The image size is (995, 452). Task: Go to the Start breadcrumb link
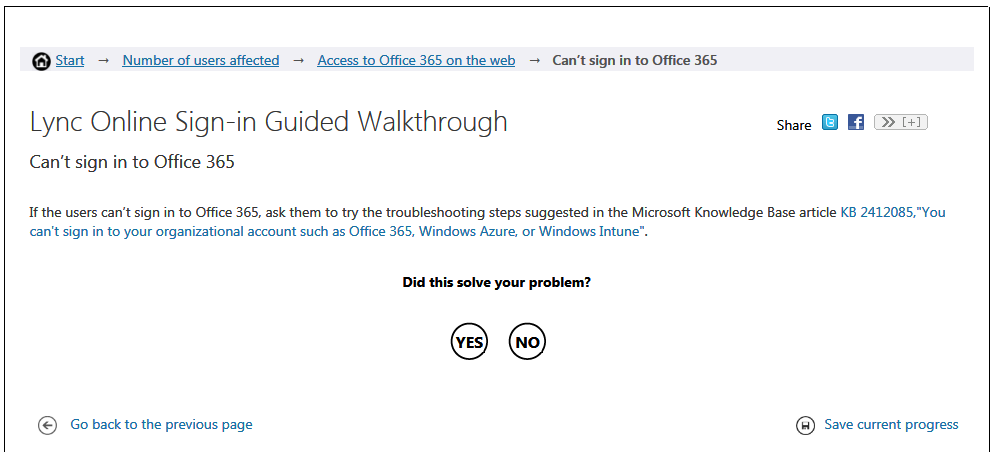coord(70,60)
